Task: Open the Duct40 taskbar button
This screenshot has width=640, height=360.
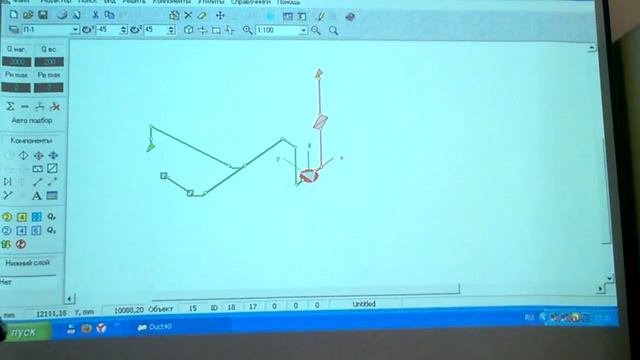Action: click(x=155, y=327)
